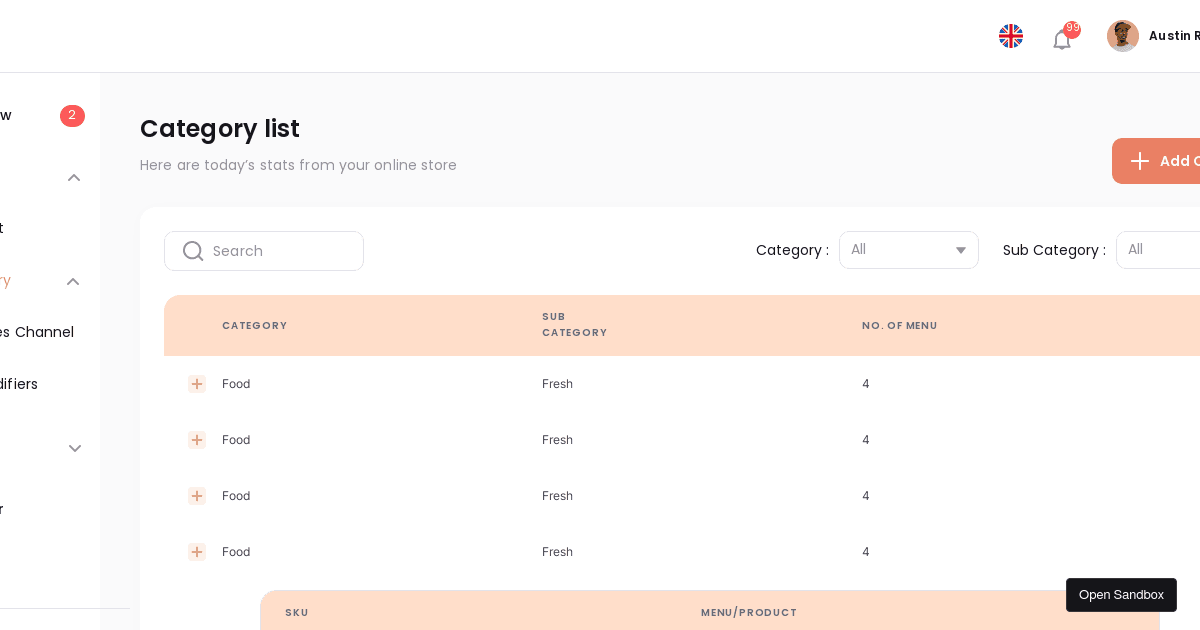Screen dimensions: 1200x630
Task: Expand the second Food row plus icon
Action: tap(197, 440)
